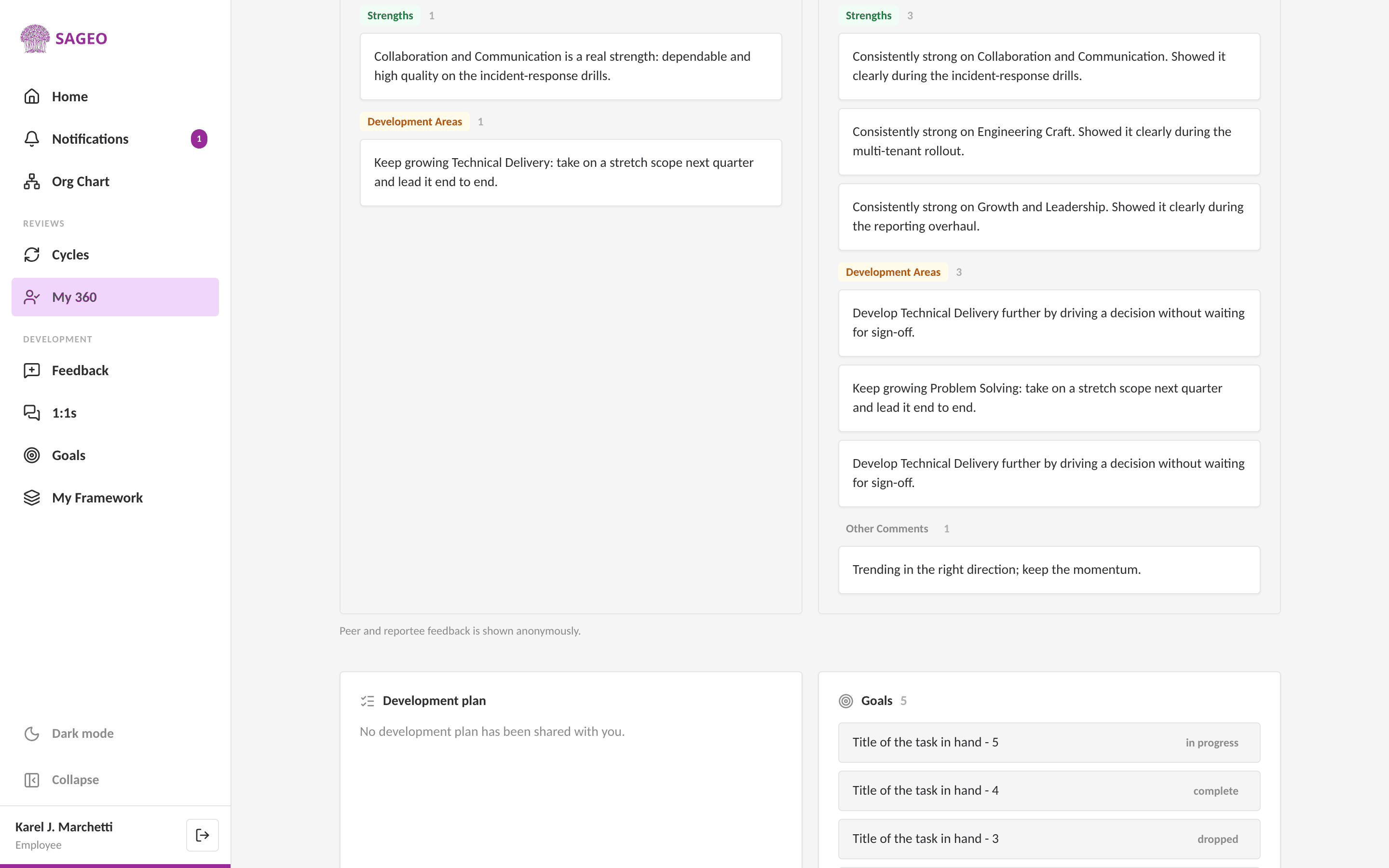Click the Engineering Craft strength card
Viewport: 1389px width, 868px height.
1049,141
